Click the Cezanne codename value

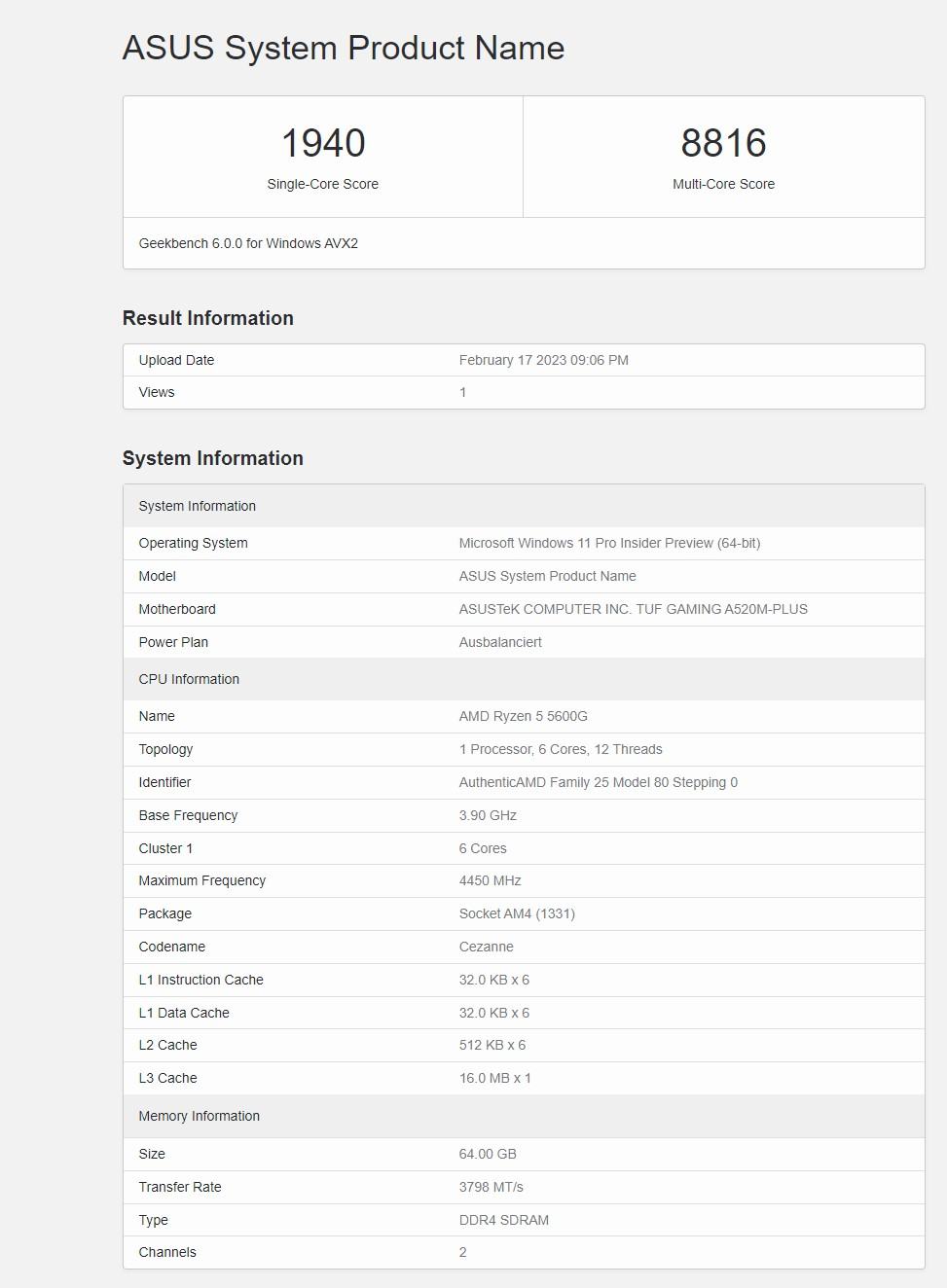point(486,947)
